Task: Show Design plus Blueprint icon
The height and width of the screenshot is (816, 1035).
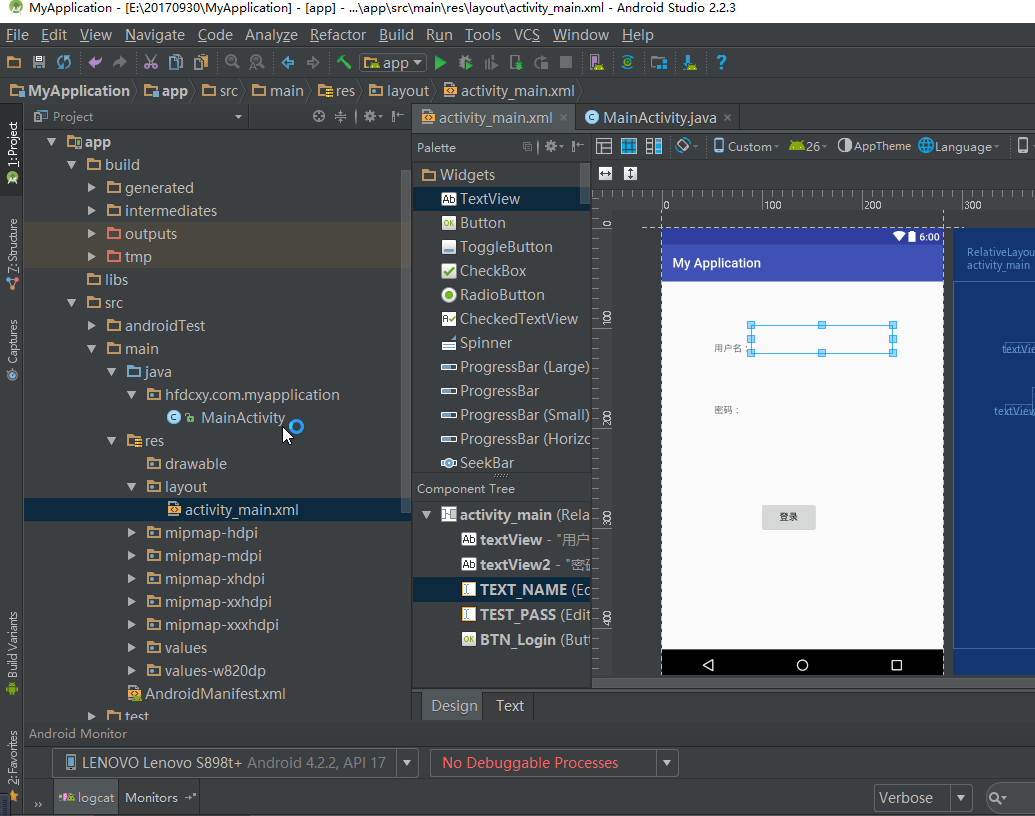Action: [653, 146]
